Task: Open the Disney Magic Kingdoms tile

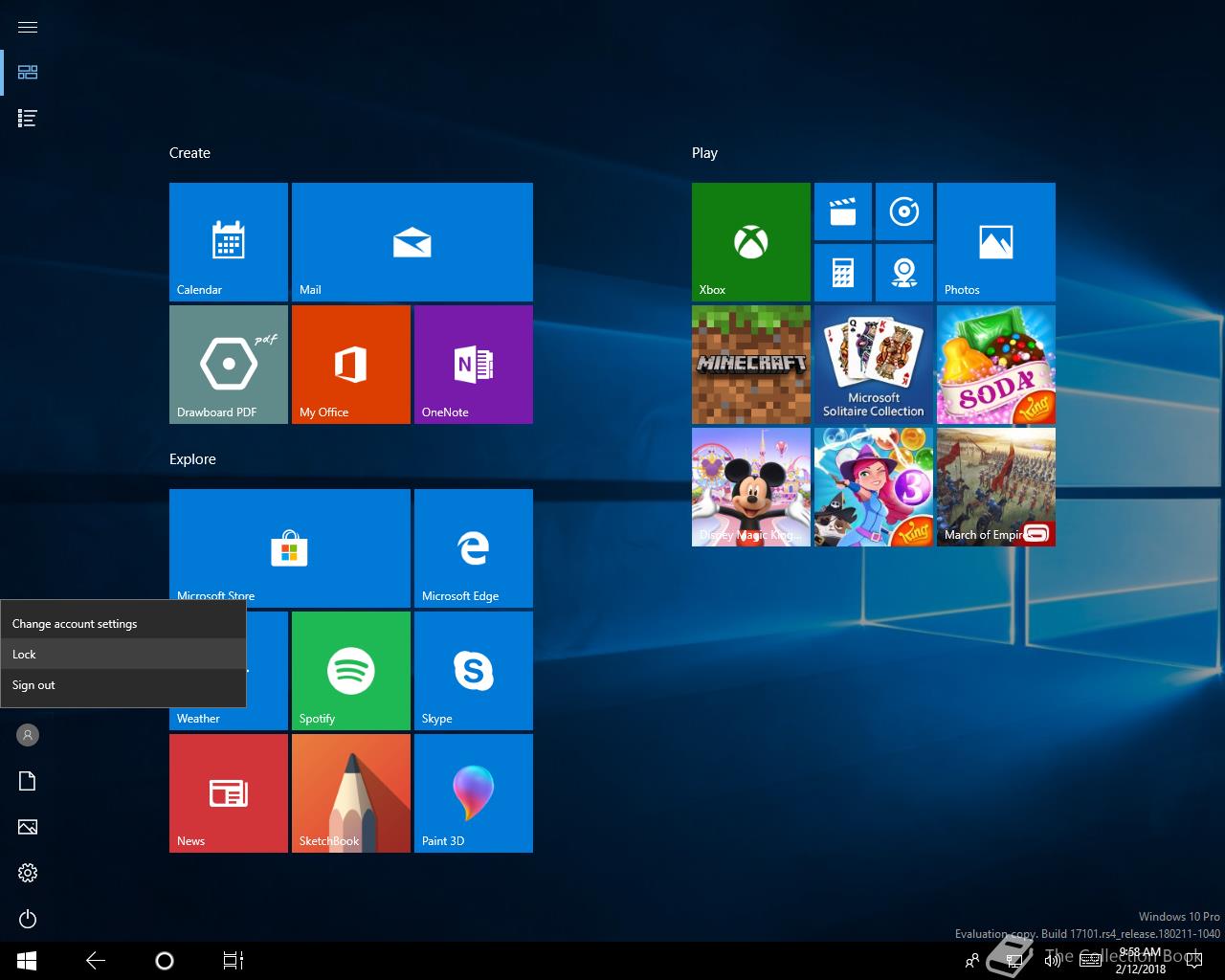Action: click(x=751, y=487)
